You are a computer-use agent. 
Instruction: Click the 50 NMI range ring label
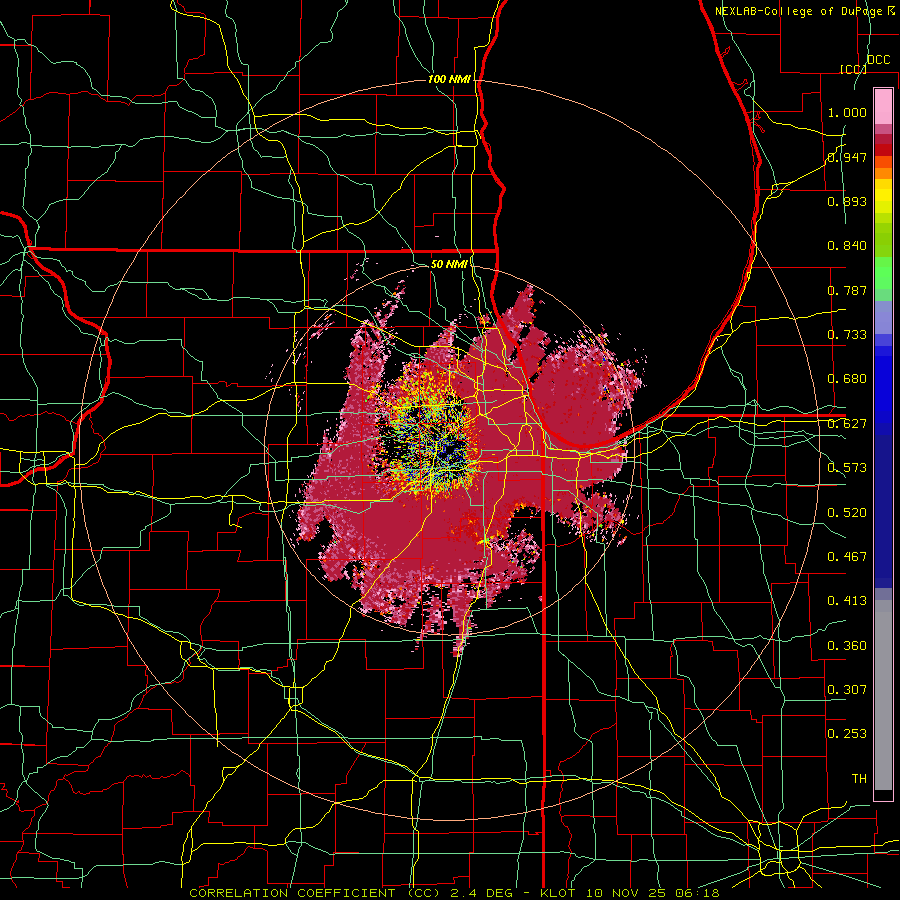[x=449, y=264]
